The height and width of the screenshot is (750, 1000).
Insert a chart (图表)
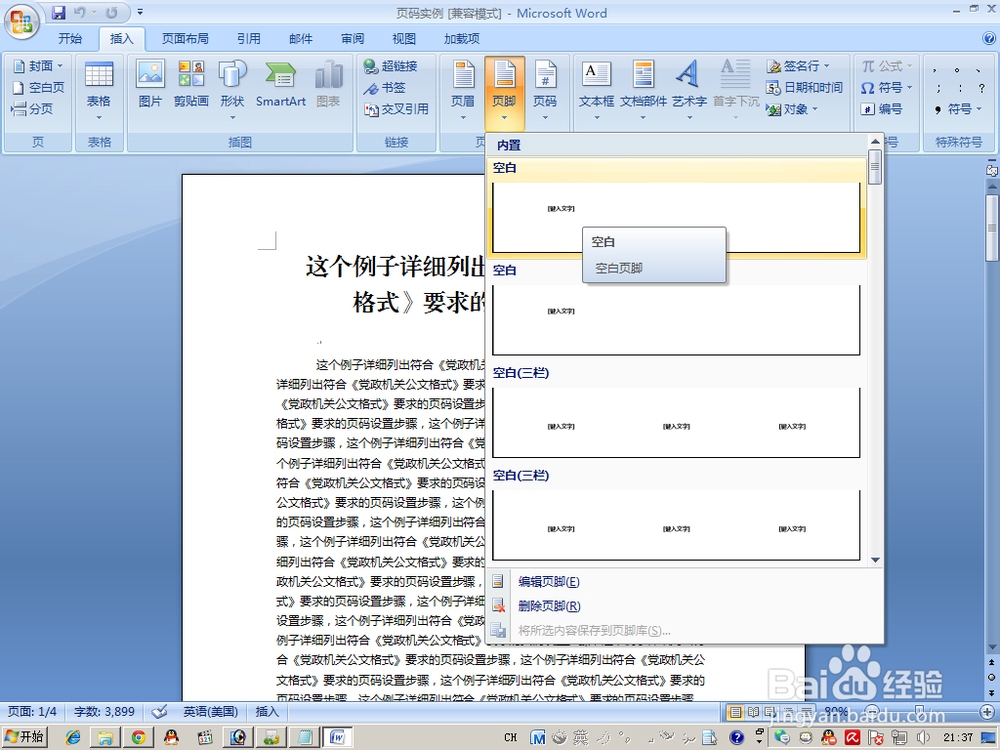pyautogui.click(x=328, y=84)
